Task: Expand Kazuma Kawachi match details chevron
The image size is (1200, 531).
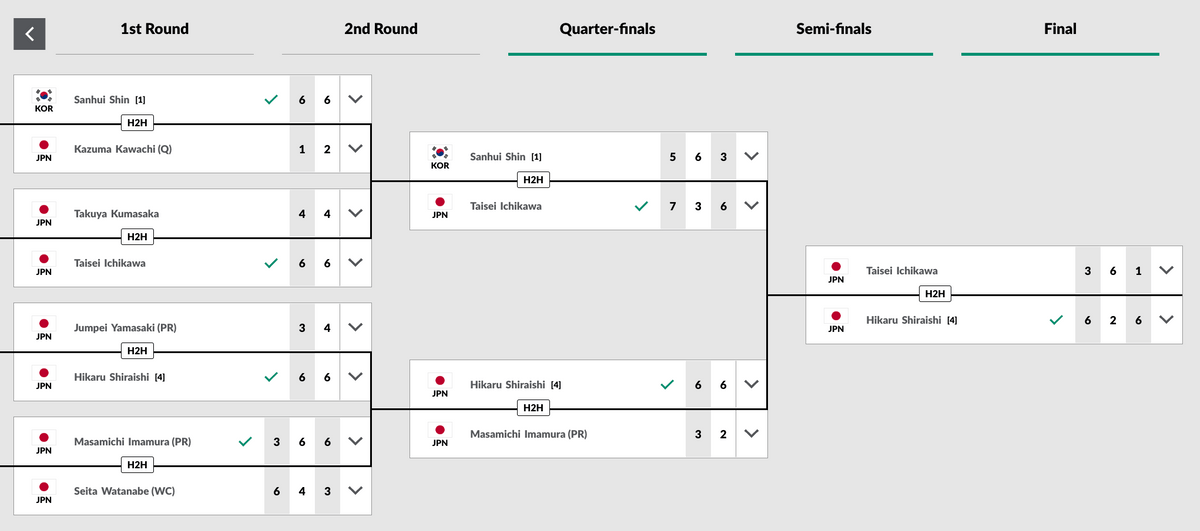Action: click(355, 149)
